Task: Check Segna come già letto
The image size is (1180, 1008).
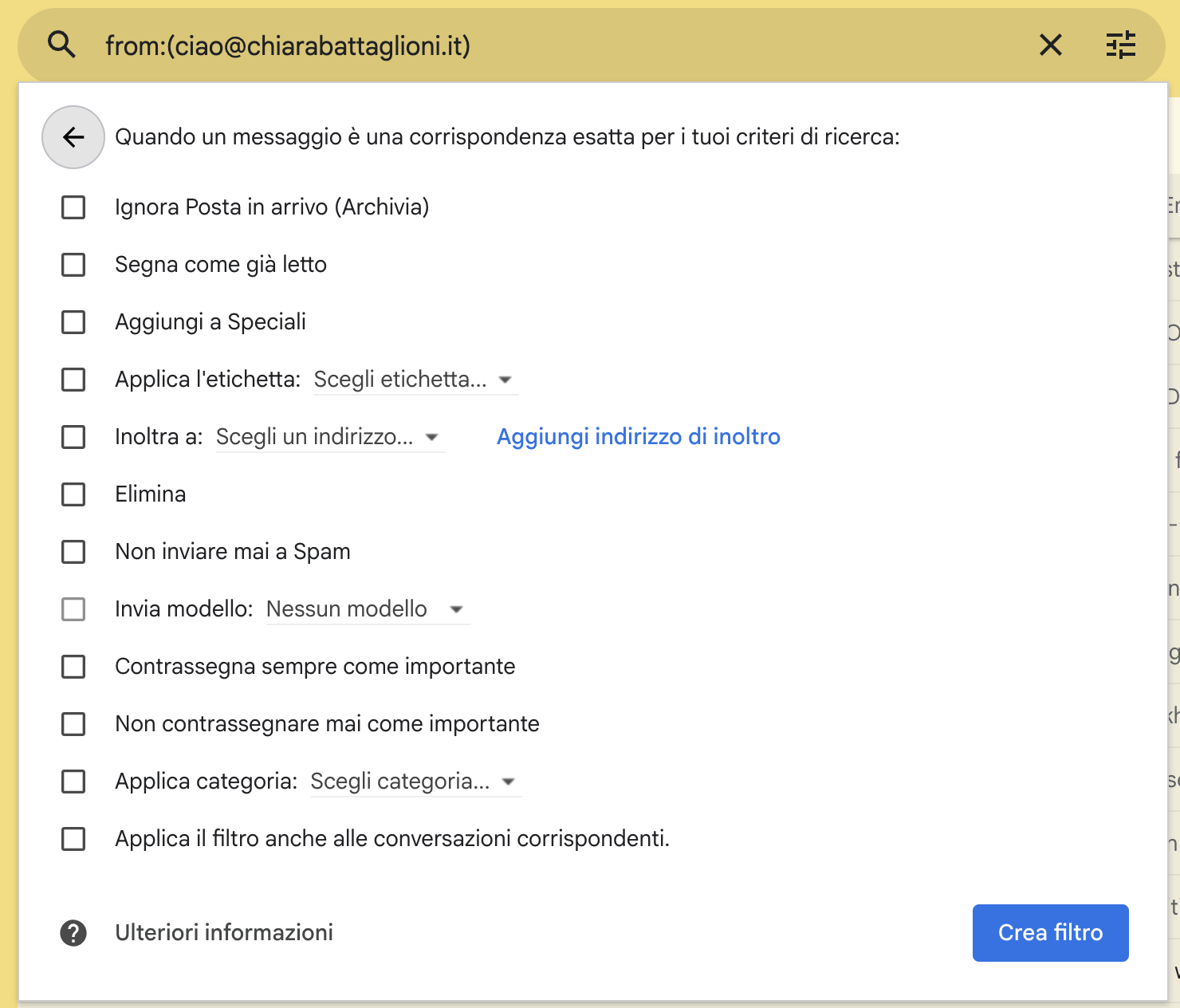Action: coord(73,265)
